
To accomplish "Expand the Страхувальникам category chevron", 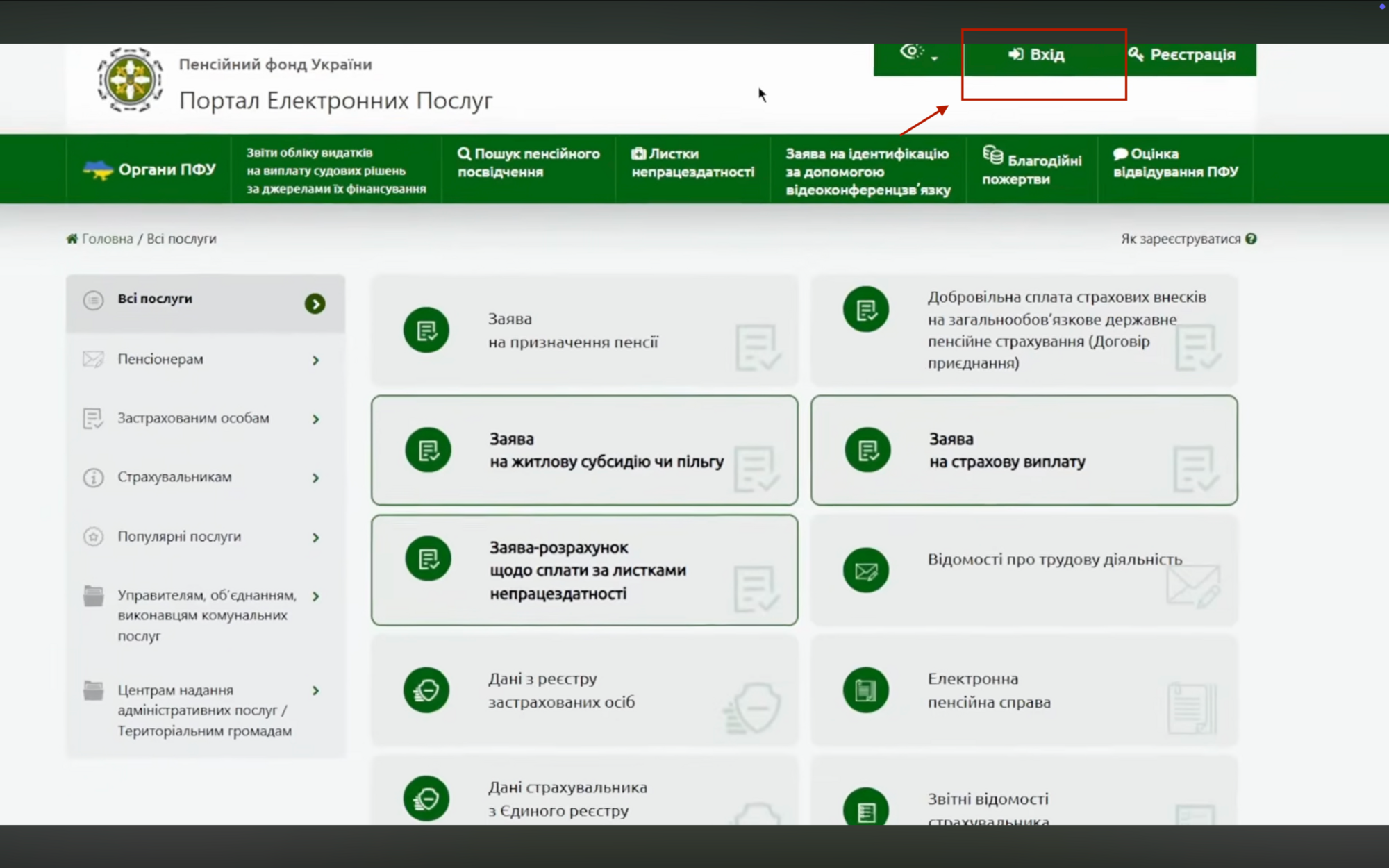I will pyautogui.click(x=315, y=478).
